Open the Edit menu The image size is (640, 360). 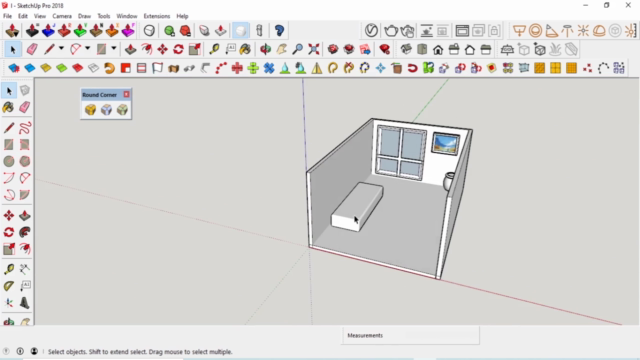click(23, 16)
